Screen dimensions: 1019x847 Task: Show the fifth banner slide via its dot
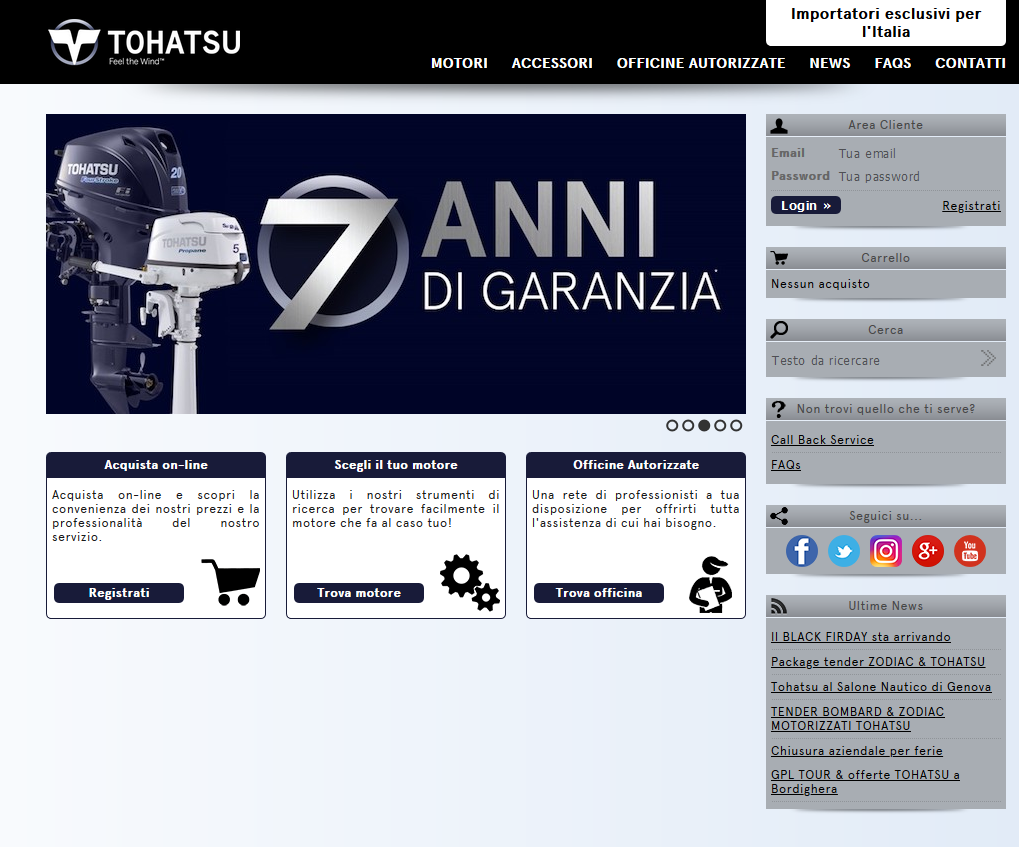point(736,425)
